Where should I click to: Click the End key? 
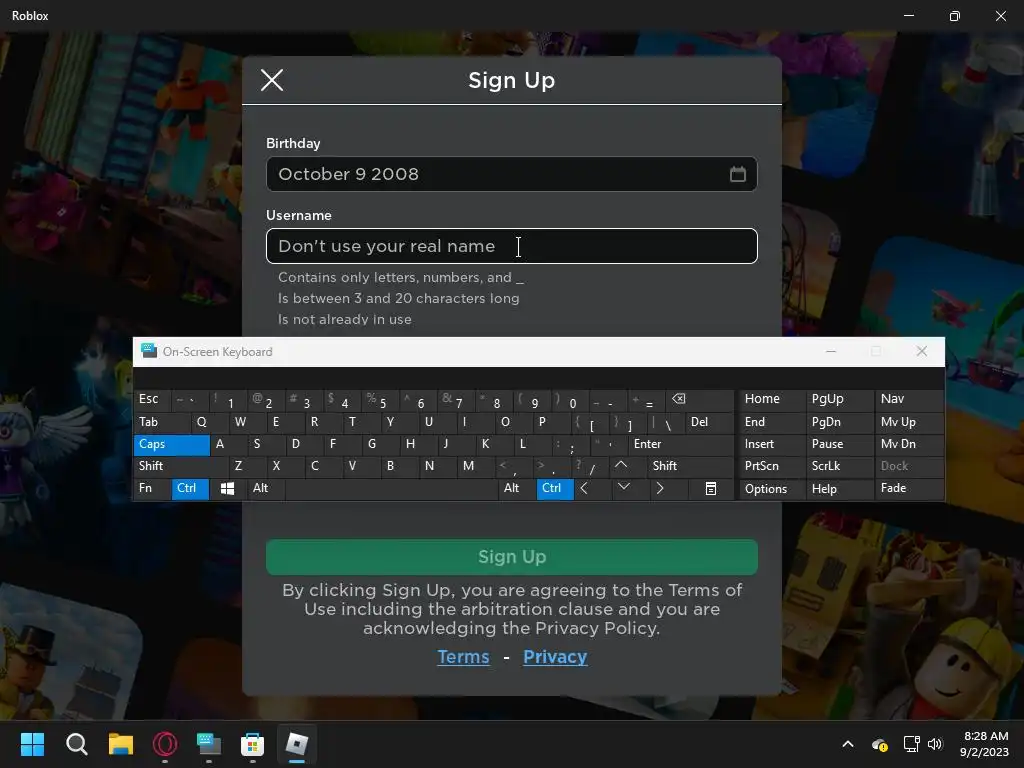tap(772, 422)
